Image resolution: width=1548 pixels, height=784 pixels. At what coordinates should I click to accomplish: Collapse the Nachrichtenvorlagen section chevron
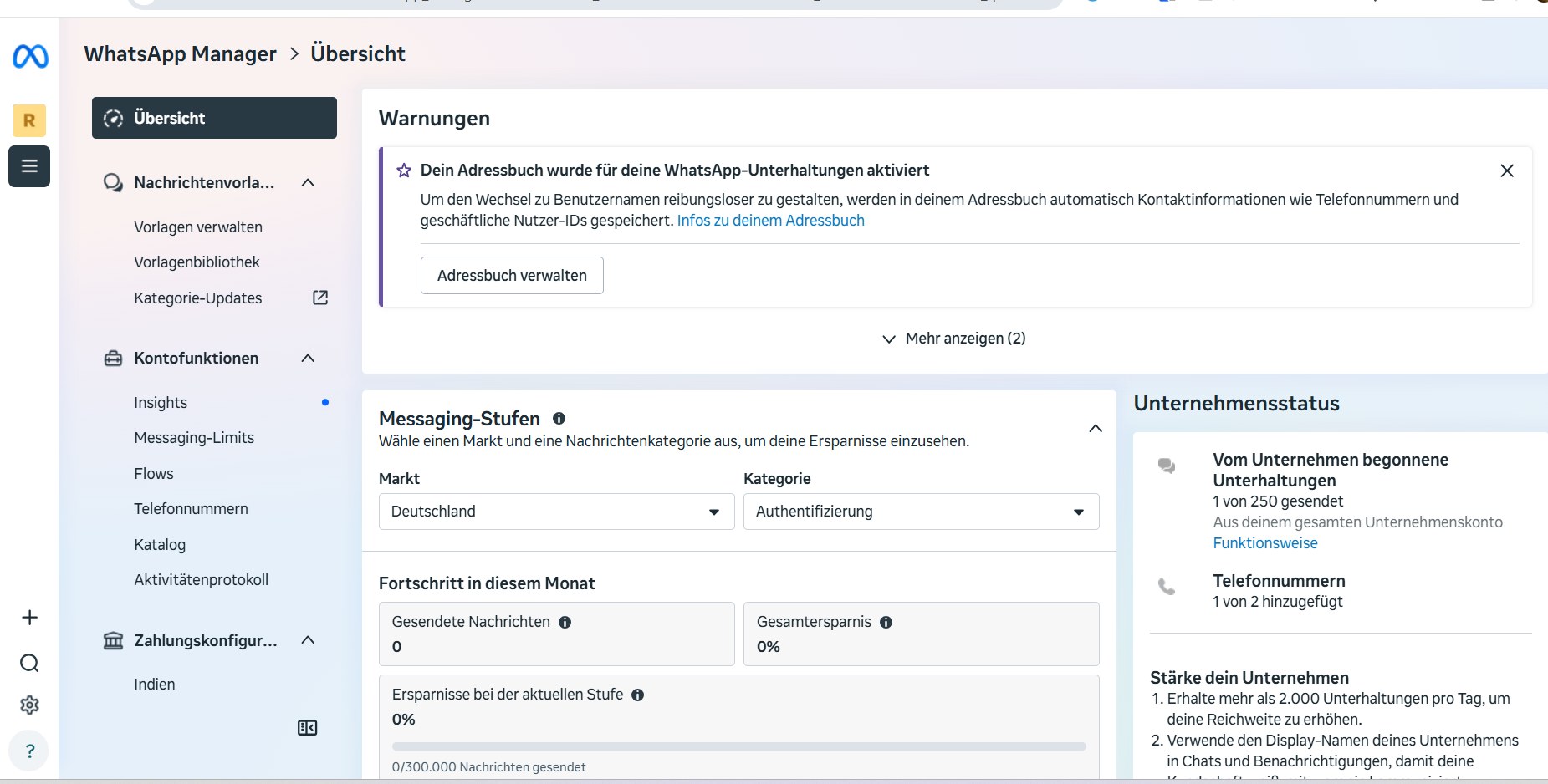point(308,183)
